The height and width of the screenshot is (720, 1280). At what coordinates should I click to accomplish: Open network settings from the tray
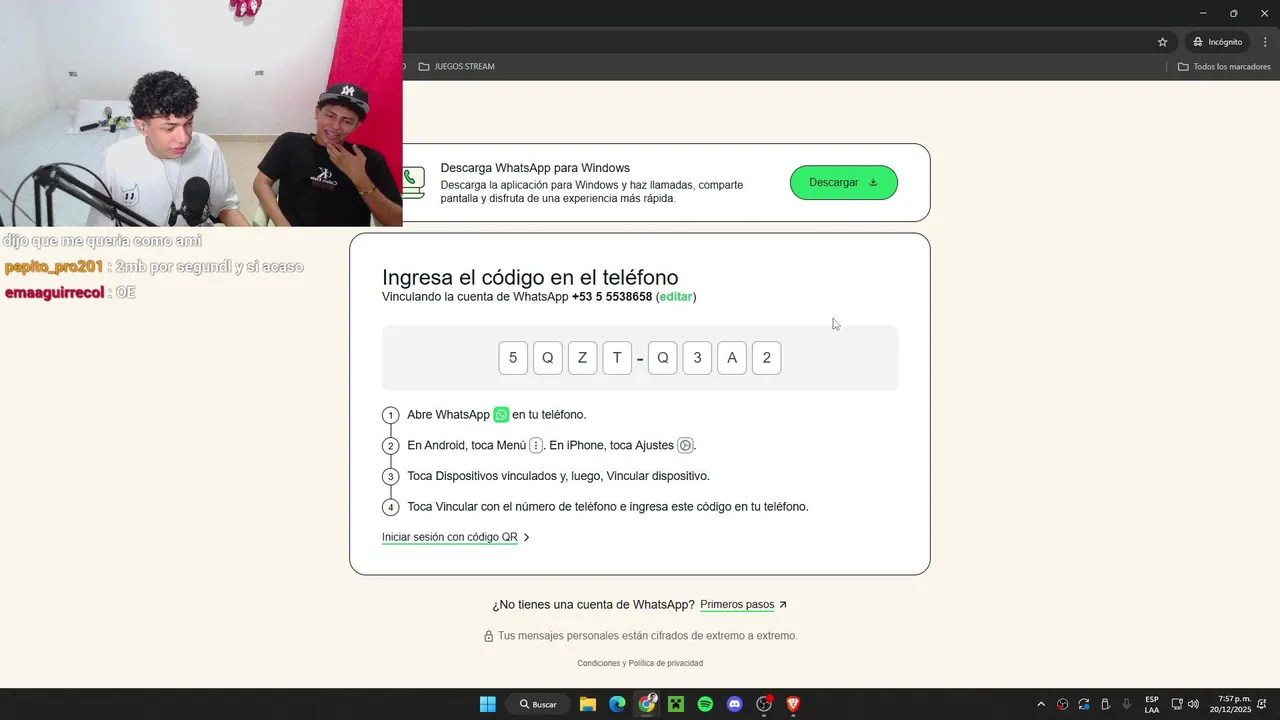[1177, 704]
